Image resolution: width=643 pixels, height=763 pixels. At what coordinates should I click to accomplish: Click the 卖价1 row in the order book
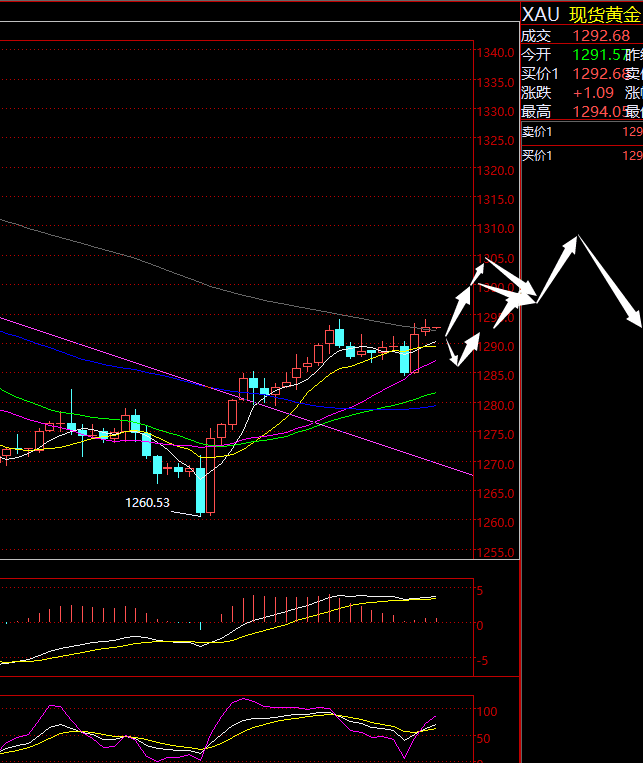(x=582, y=132)
